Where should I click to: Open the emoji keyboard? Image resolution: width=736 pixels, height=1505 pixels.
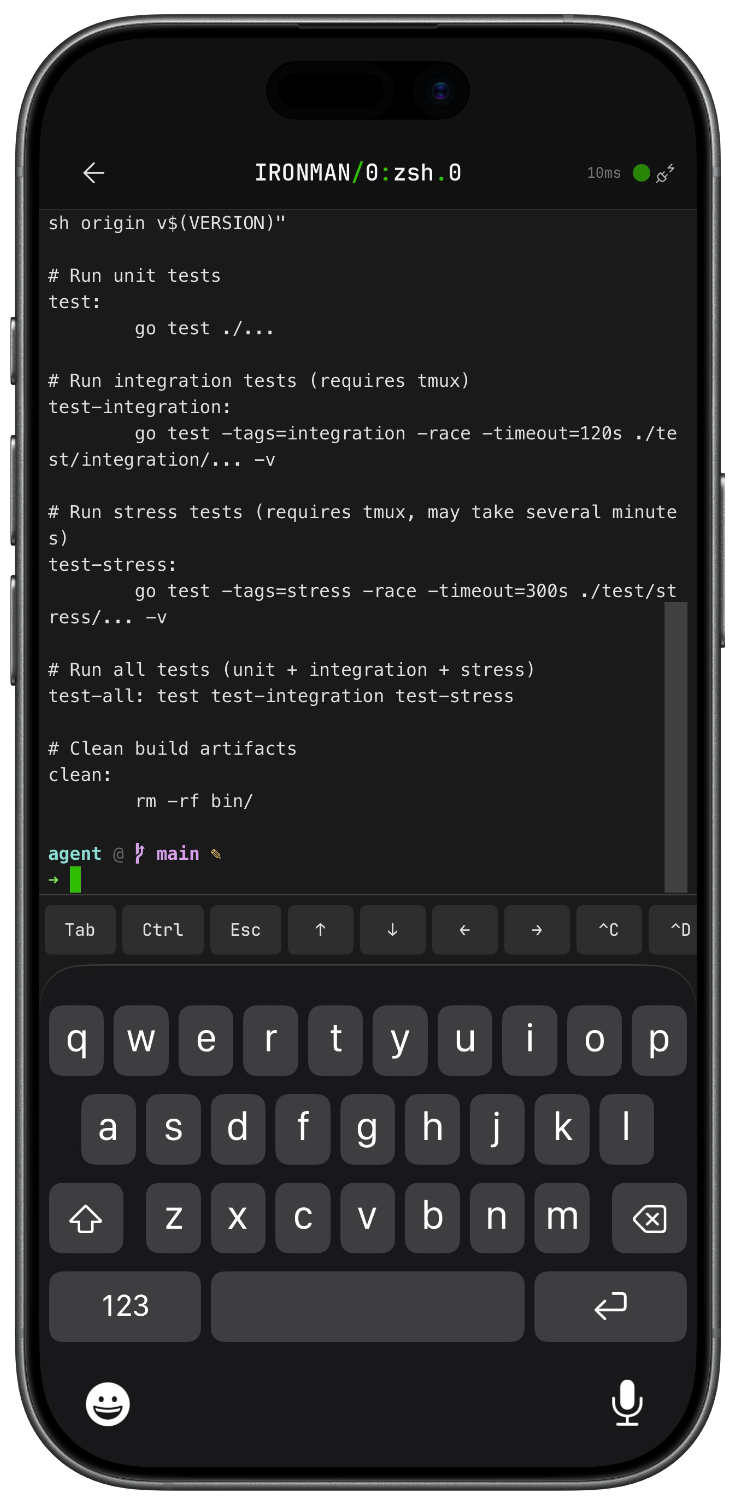(x=107, y=1403)
